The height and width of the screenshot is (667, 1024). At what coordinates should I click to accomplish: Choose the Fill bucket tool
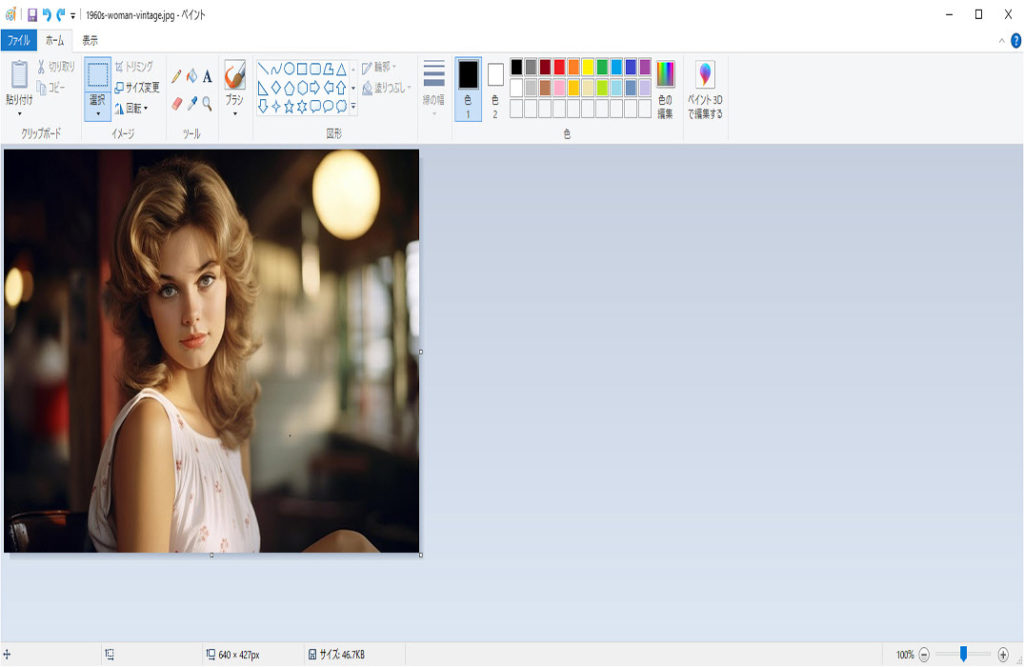coord(192,76)
